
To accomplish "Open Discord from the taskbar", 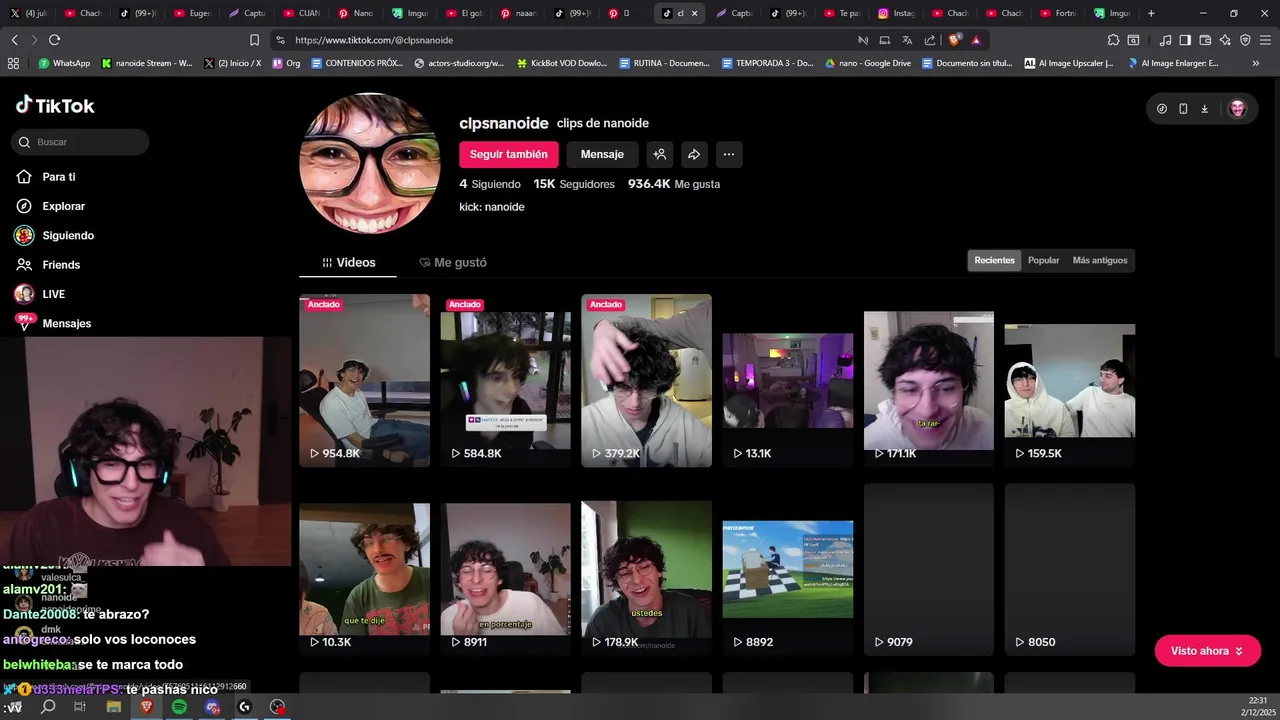I will (212, 707).
